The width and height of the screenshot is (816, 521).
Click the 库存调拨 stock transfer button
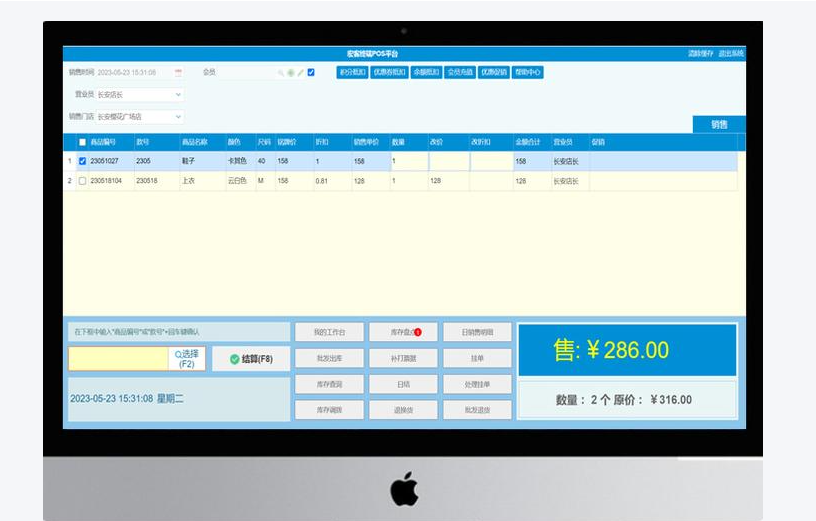click(x=329, y=410)
